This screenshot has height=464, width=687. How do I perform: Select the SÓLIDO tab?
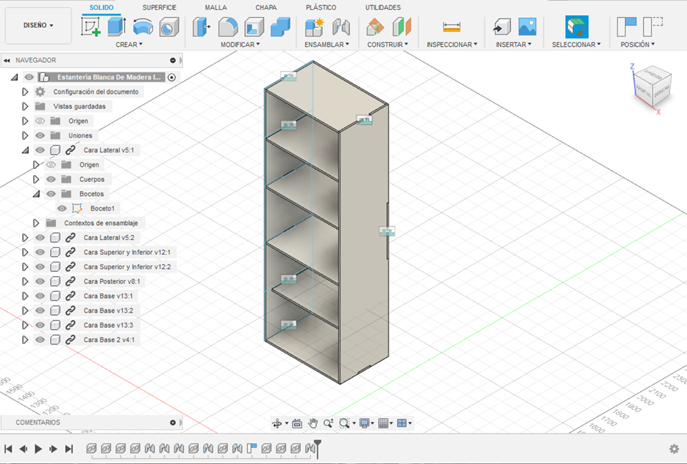tap(101, 7)
